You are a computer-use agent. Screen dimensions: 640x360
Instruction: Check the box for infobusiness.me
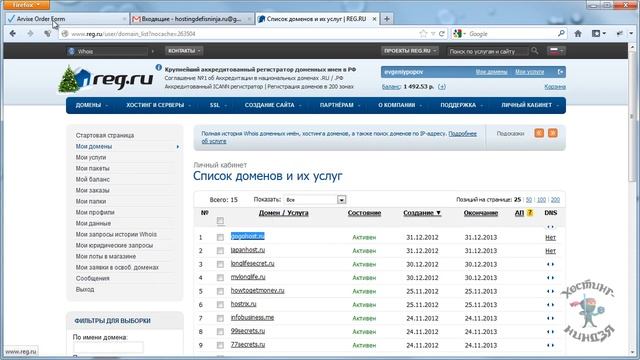(220, 318)
